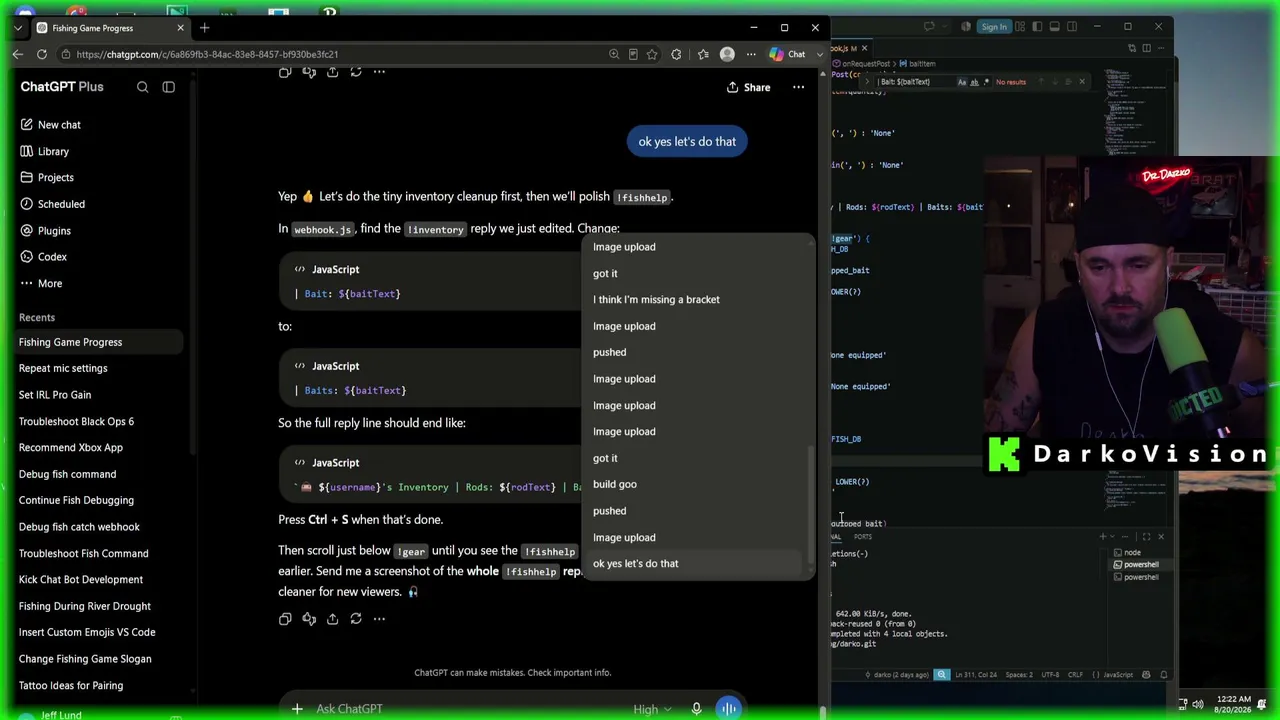The image size is (1280, 720).
Task: Open three-dot conversation options beside Share
Action: point(798,87)
